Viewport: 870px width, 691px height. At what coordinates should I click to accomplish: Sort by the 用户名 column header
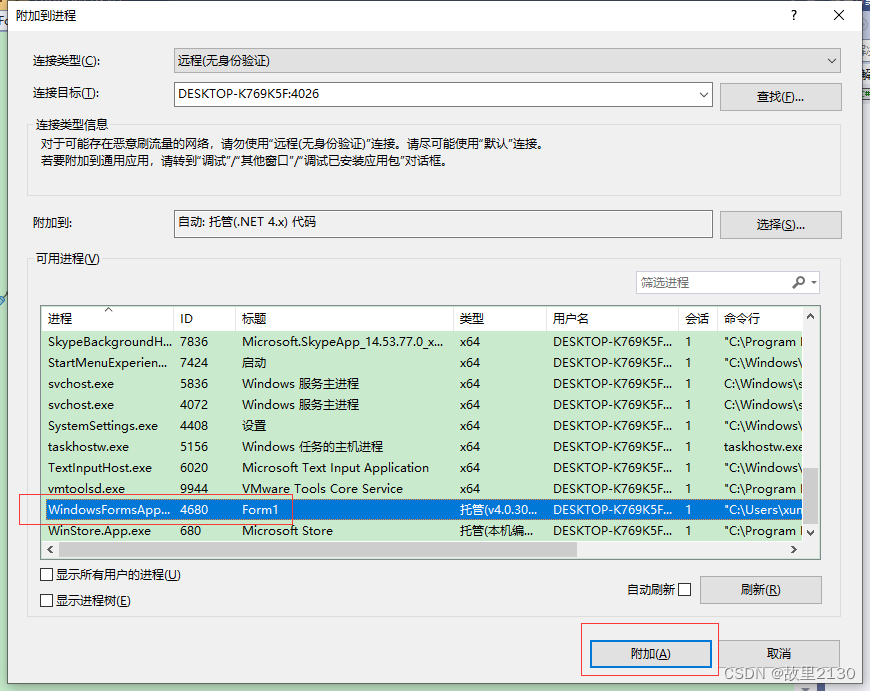tap(612, 319)
